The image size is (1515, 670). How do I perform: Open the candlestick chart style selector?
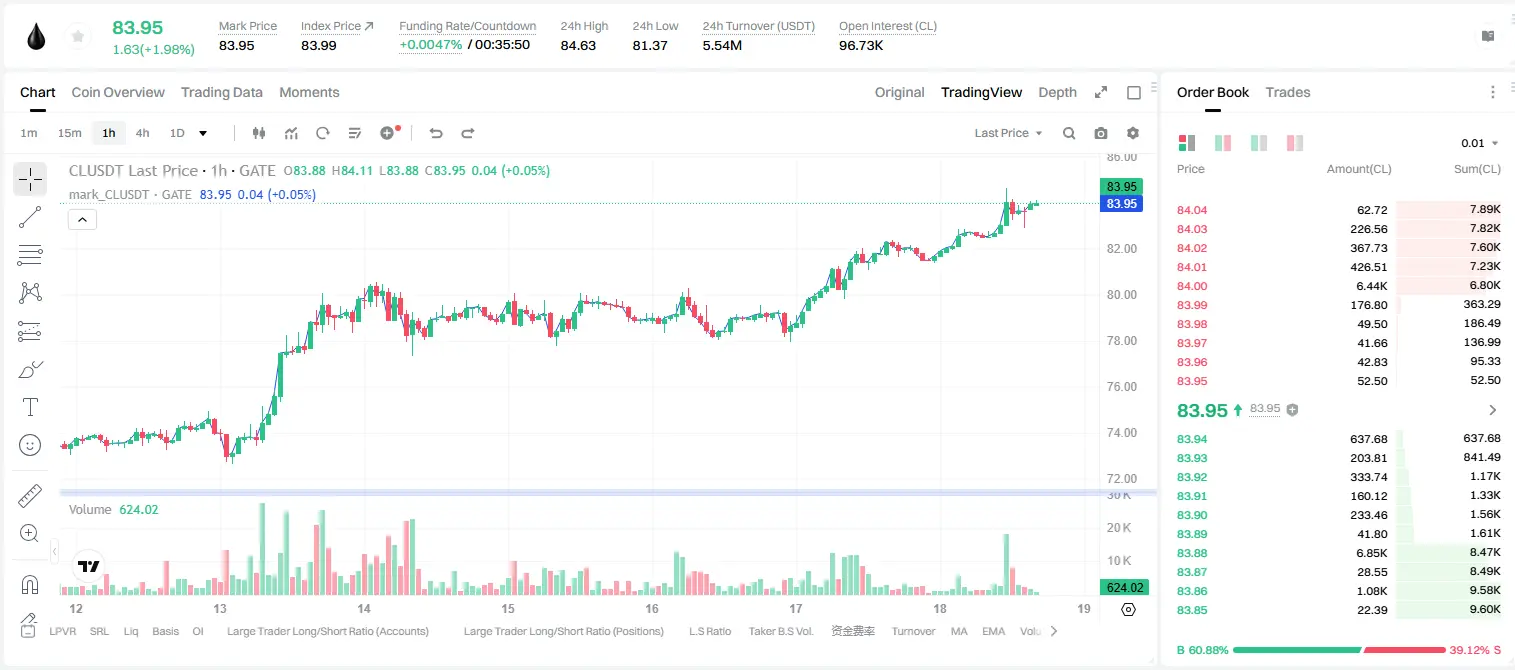click(x=260, y=133)
